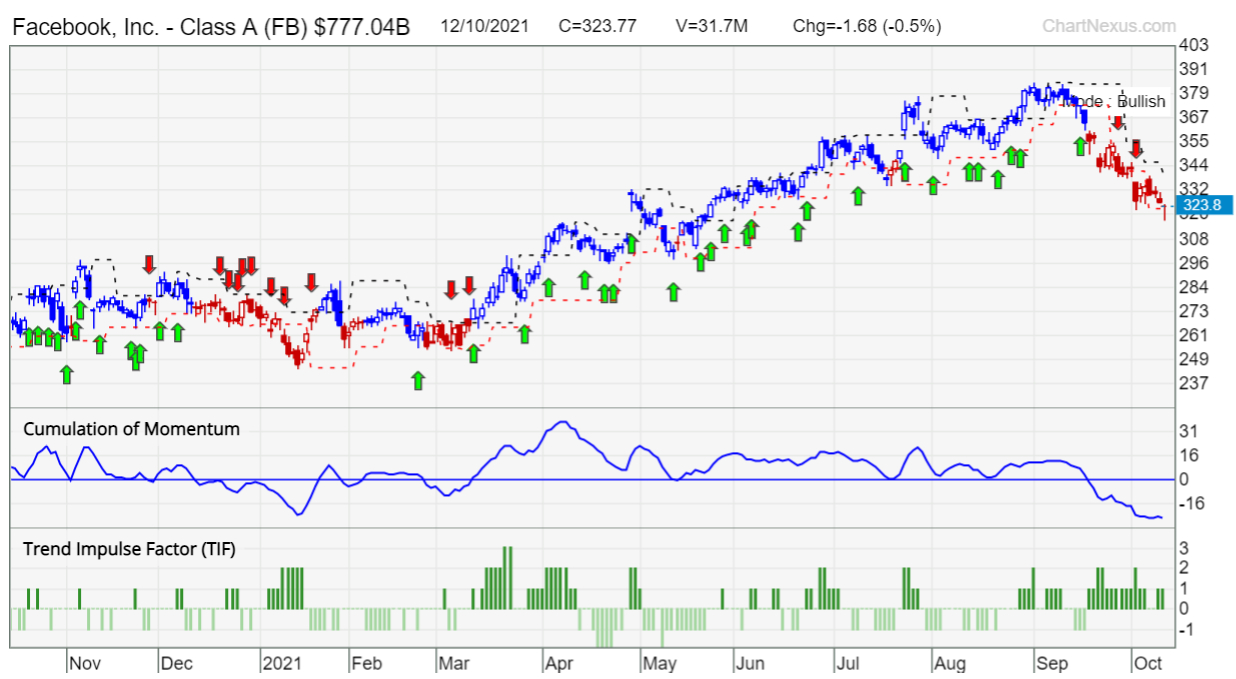Click the 261 price axis label
Viewport: 1236px width, 679px height.
click(1195, 335)
